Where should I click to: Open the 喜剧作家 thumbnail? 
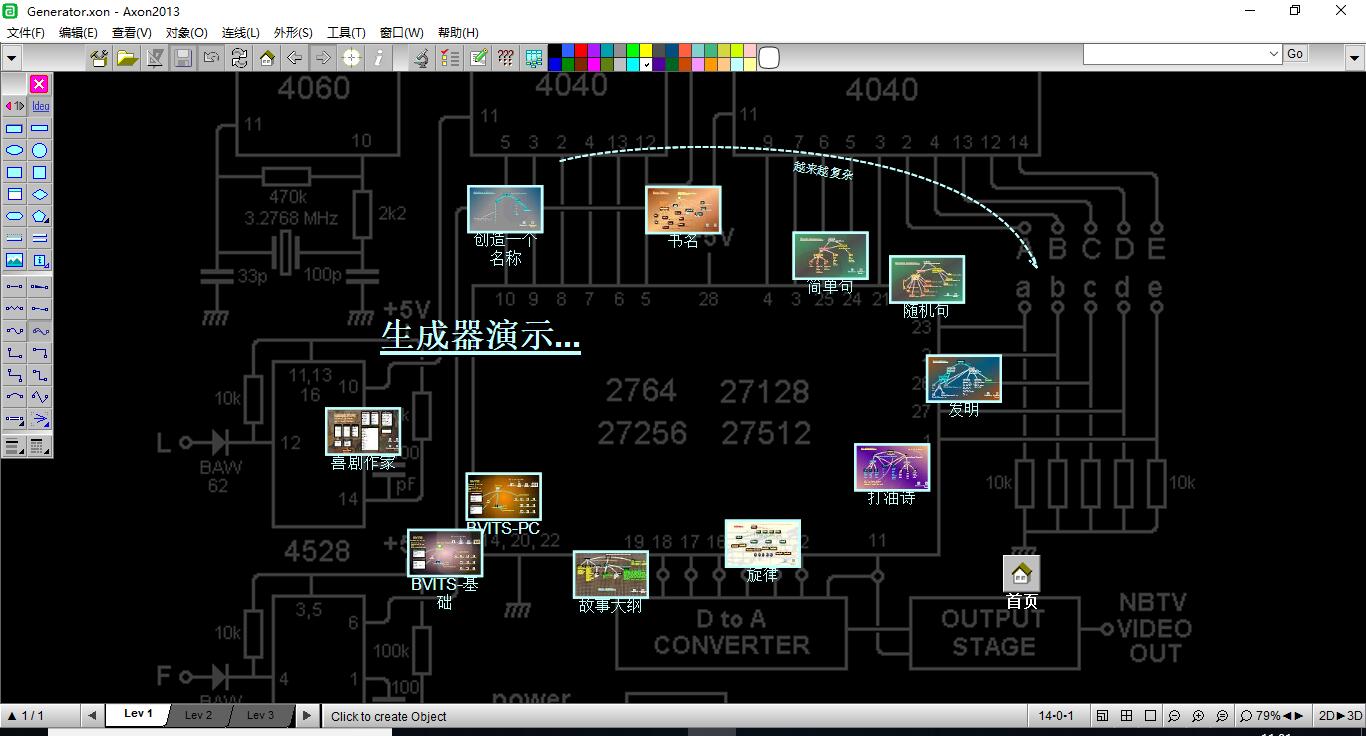coord(363,431)
